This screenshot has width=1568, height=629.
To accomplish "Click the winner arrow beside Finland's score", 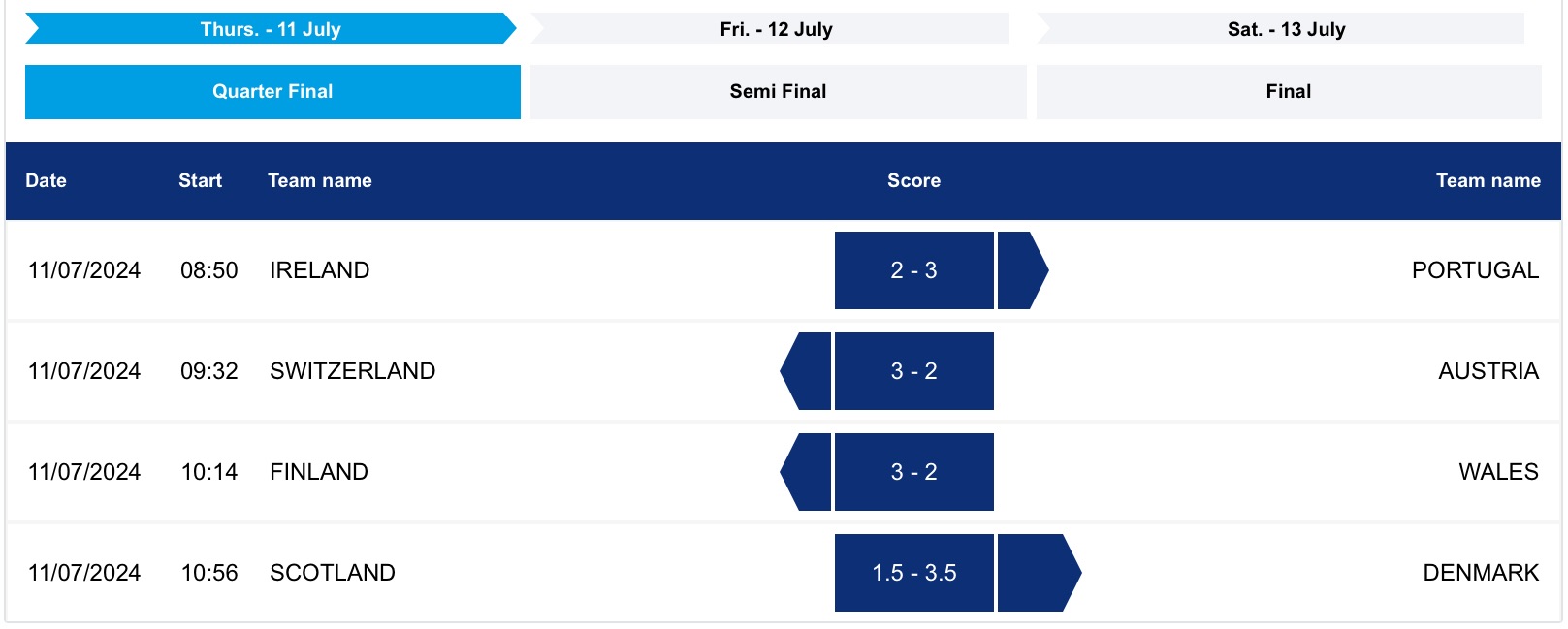I will 809,472.
